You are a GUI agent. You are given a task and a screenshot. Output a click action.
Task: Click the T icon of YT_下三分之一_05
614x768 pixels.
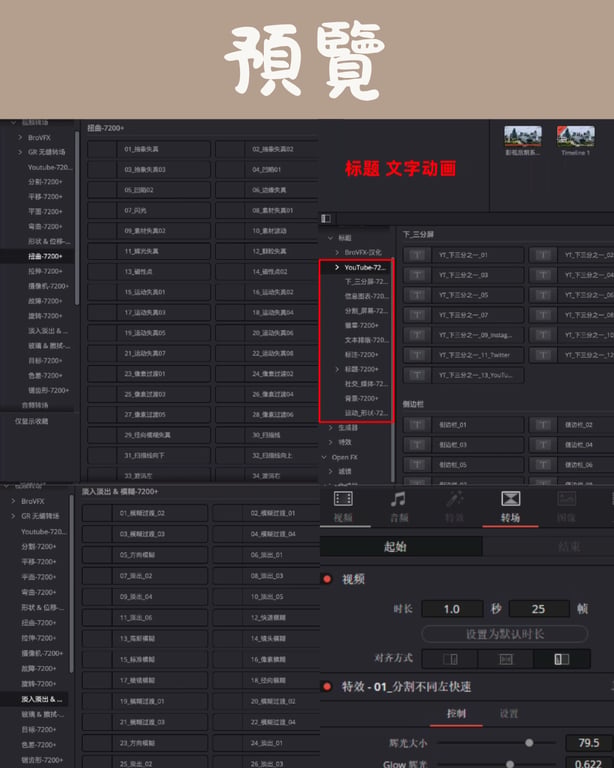click(x=417, y=295)
